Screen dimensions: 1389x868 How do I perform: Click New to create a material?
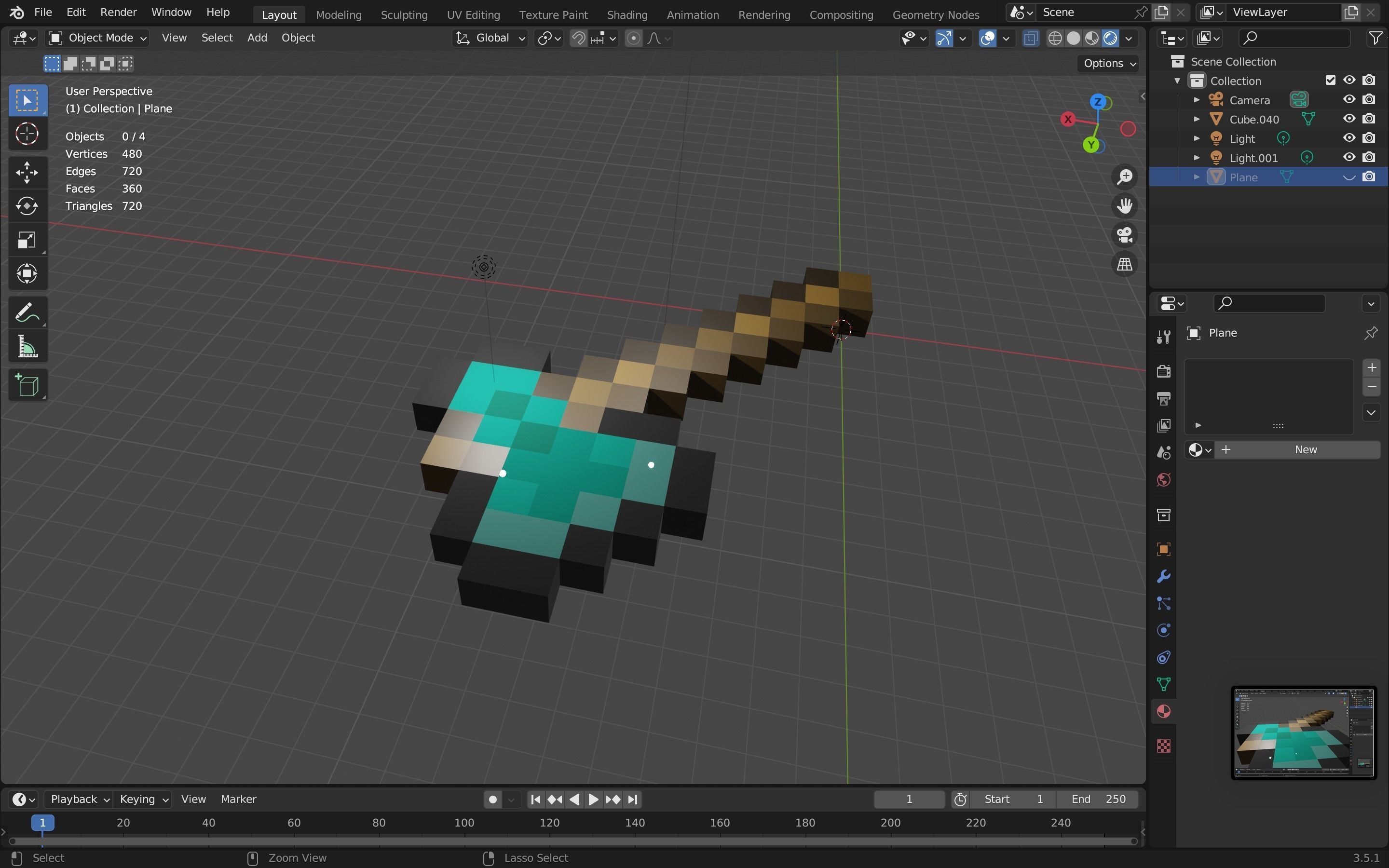pyautogui.click(x=1298, y=449)
